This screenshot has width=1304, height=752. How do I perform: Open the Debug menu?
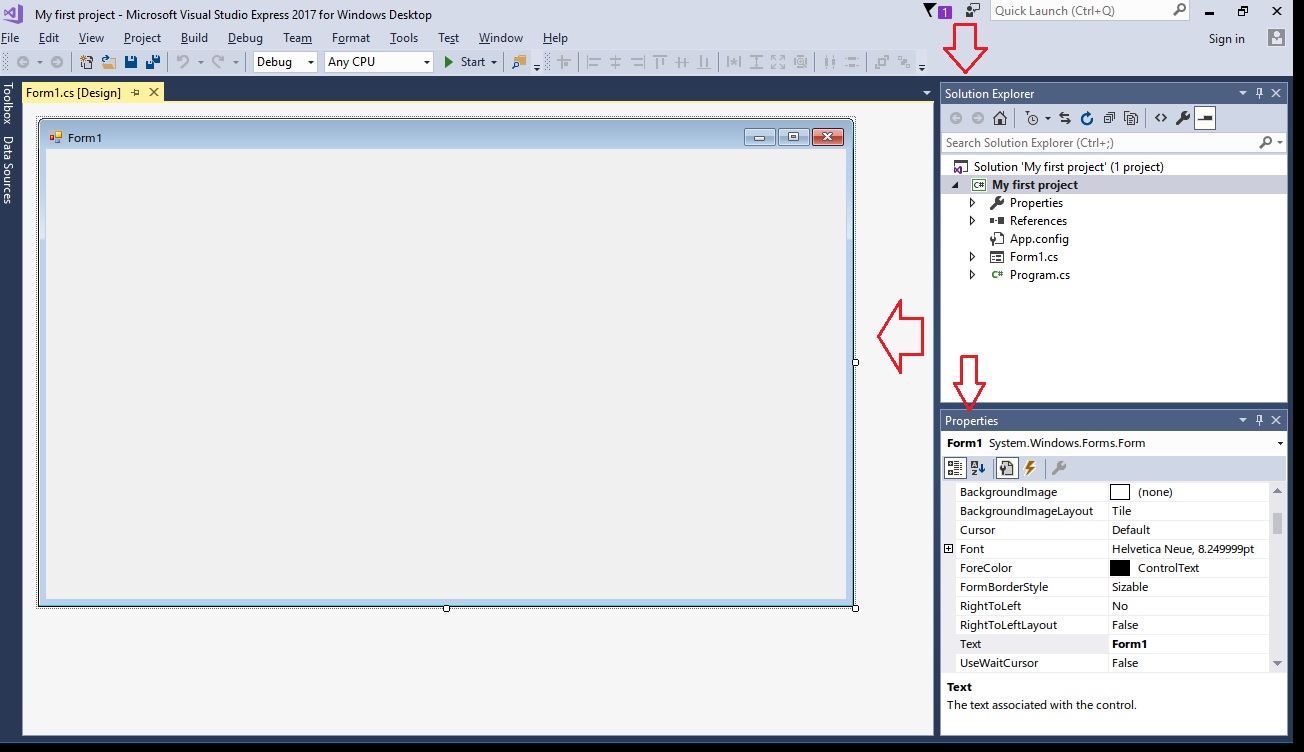tap(245, 38)
